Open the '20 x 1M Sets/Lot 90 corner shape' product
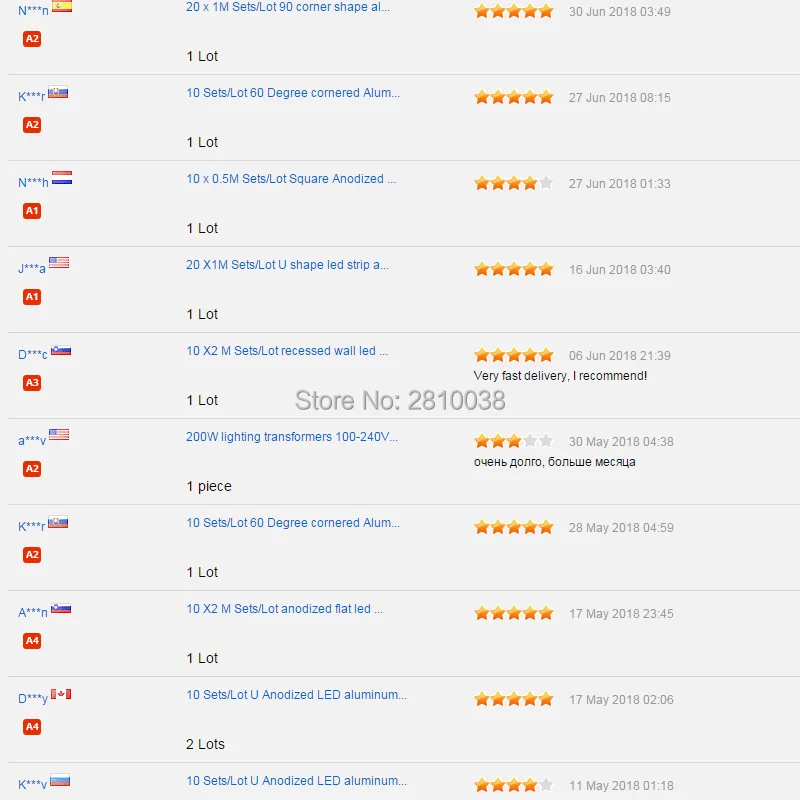This screenshot has height=800, width=800. pyautogui.click(x=288, y=7)
